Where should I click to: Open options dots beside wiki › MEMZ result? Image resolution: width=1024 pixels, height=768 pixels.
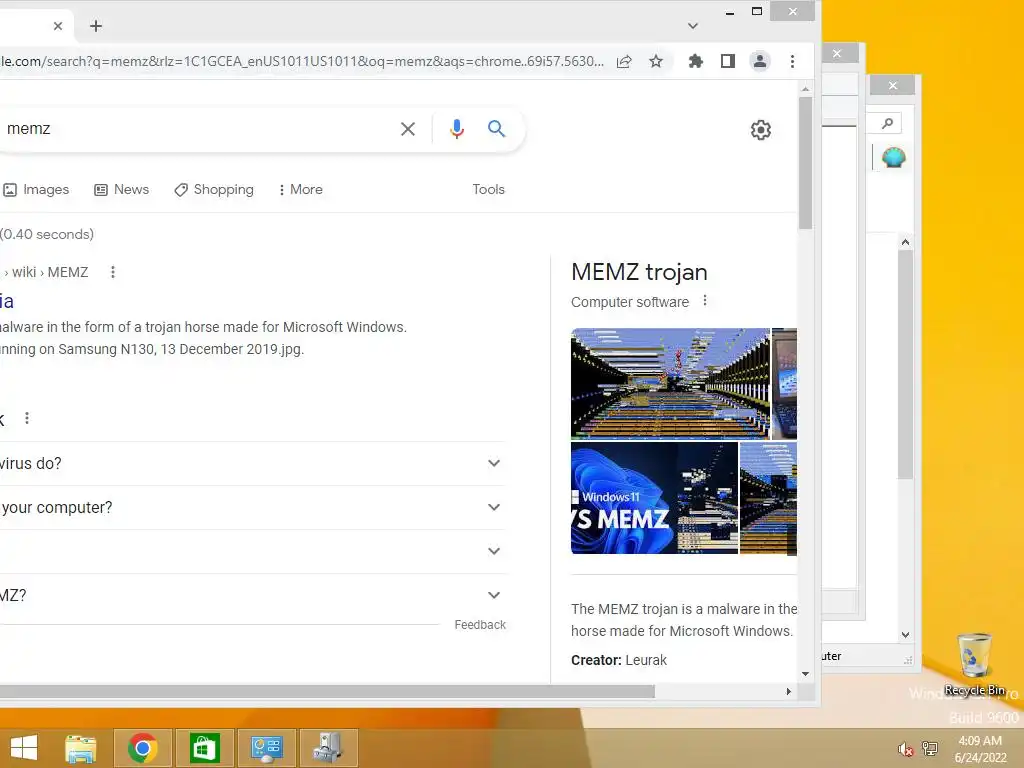(113, 272)
